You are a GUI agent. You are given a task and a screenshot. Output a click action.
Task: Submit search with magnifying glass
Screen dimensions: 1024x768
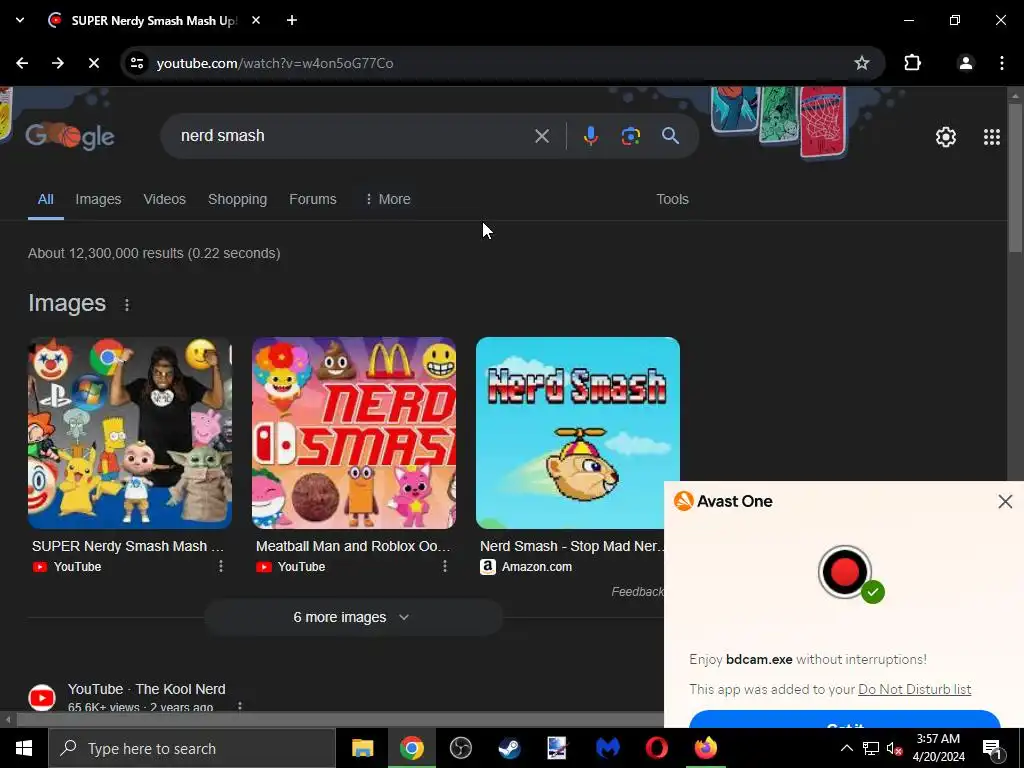click(670, 136)
